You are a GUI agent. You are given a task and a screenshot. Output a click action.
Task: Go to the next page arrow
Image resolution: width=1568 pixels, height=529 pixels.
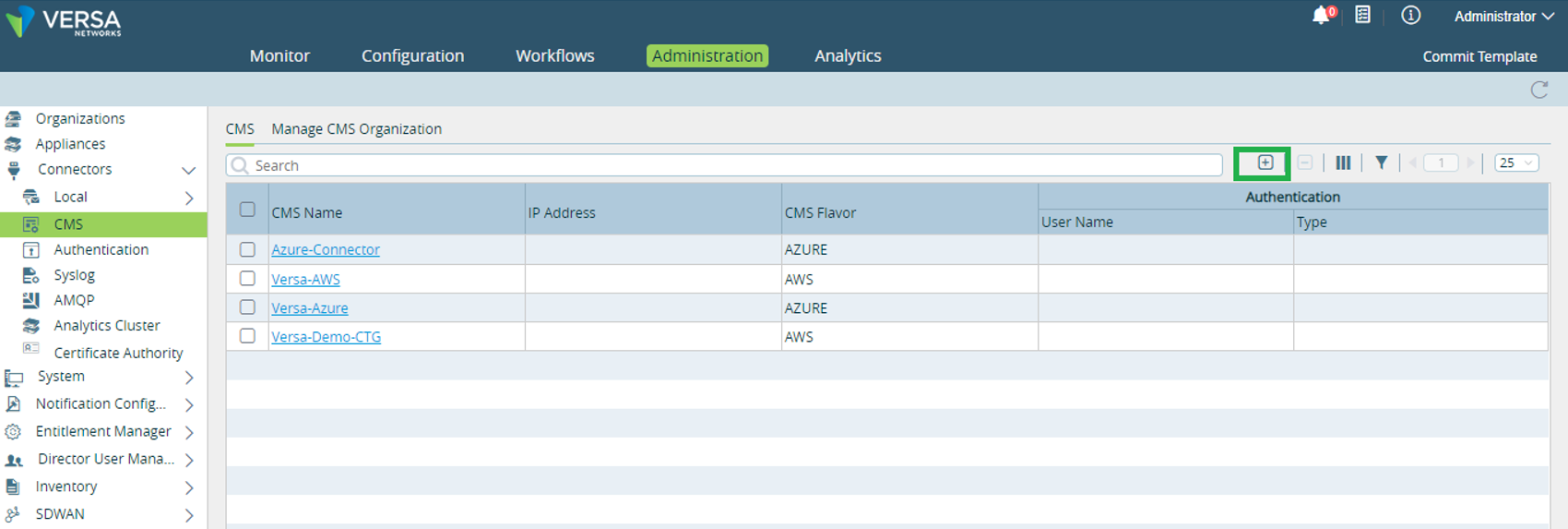click(1469, 162)
